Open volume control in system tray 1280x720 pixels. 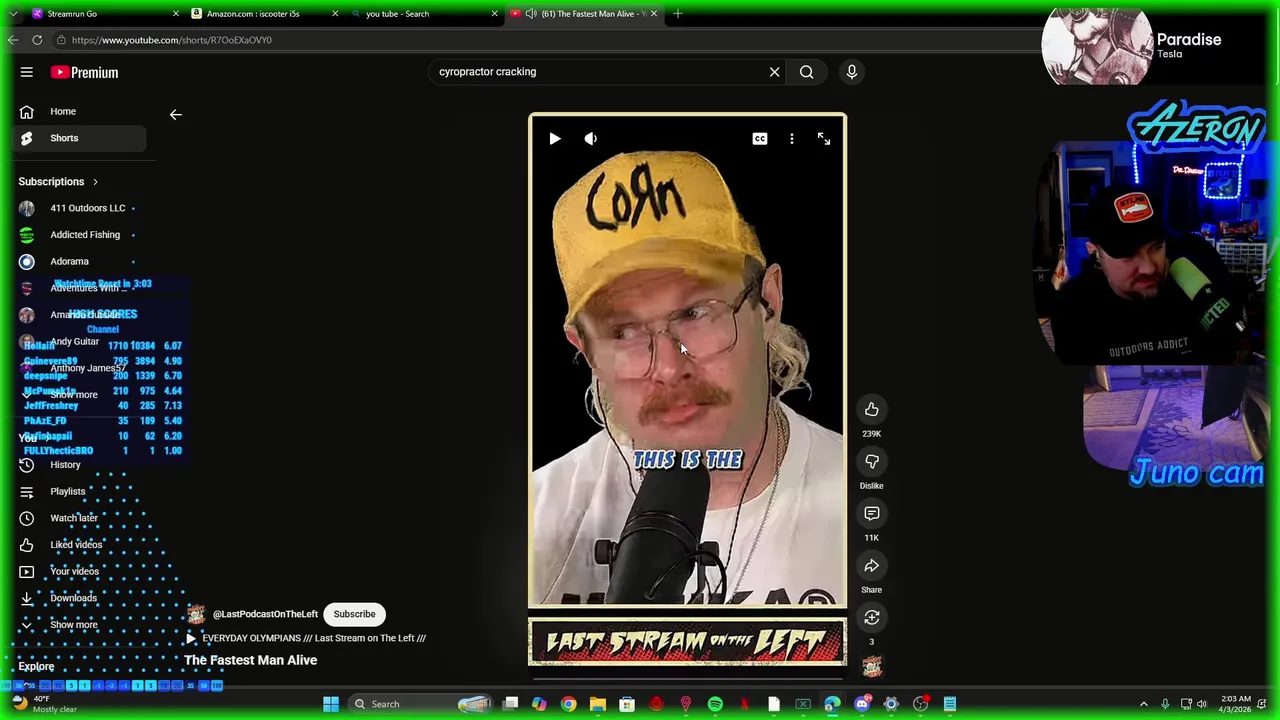click(x=1202, y=704)
